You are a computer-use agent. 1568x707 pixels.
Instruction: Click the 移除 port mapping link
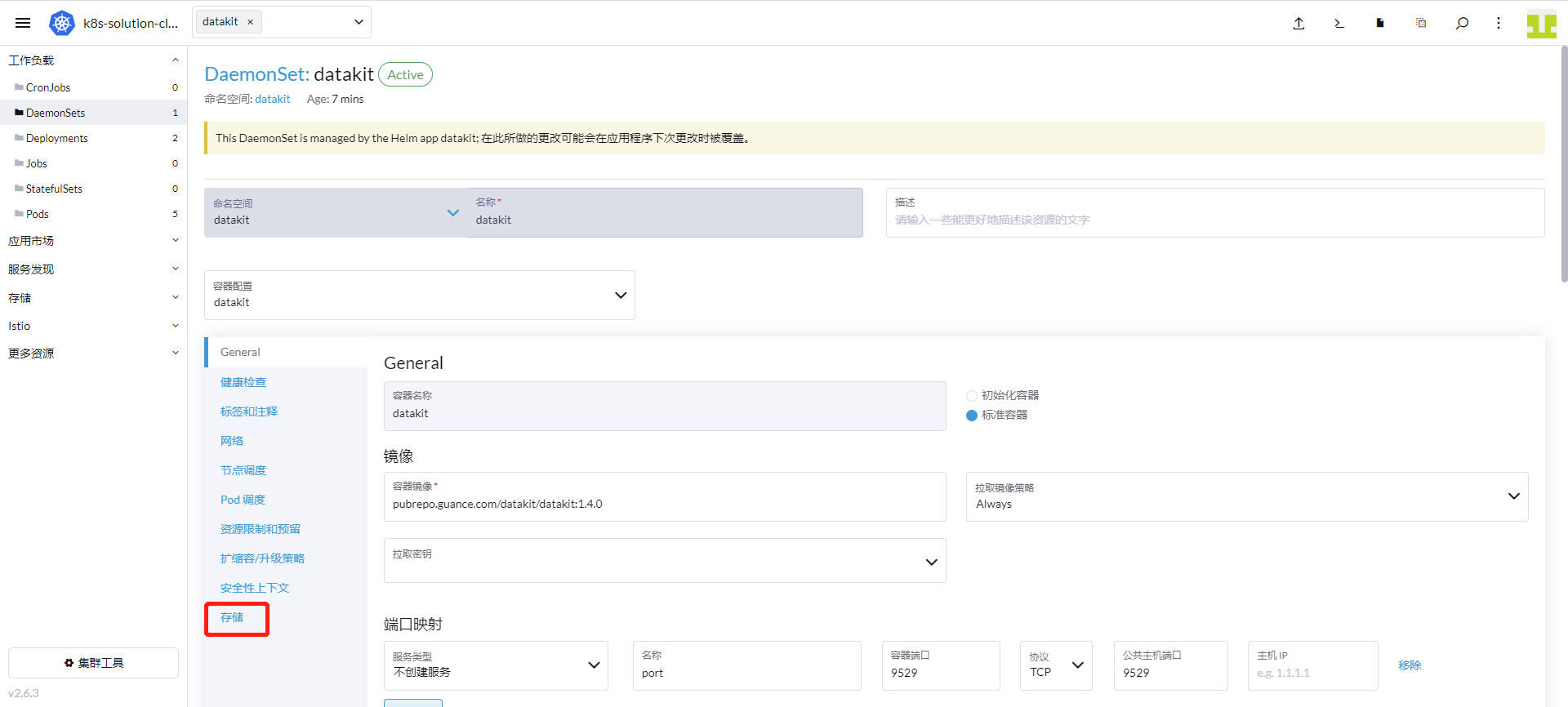pyautogui.click(x=1410, y=665)
